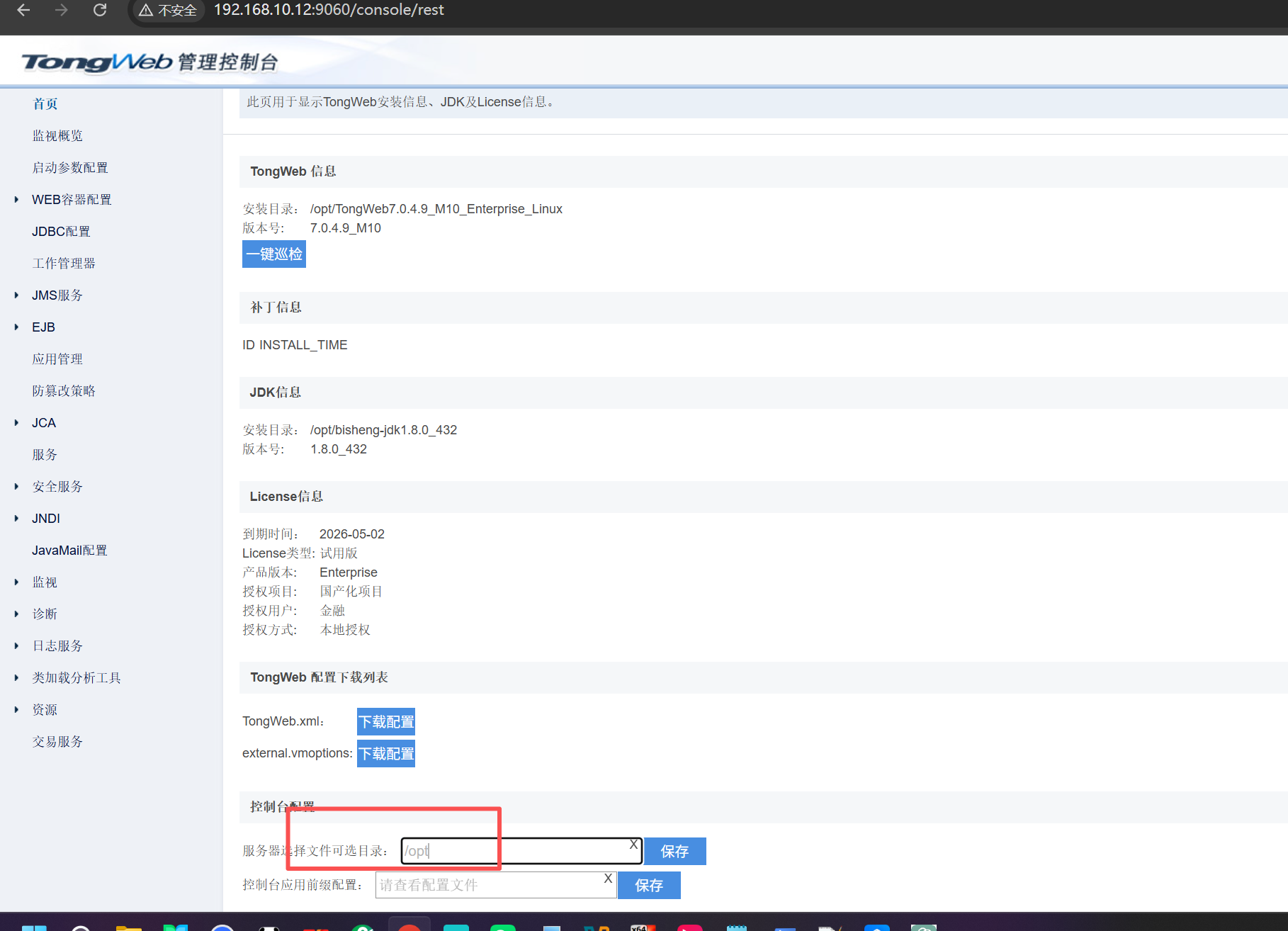Save the 服务器选择文件可选目录 setting
Viewport: 1288px width, 931px height.
[x=674, y=852]
